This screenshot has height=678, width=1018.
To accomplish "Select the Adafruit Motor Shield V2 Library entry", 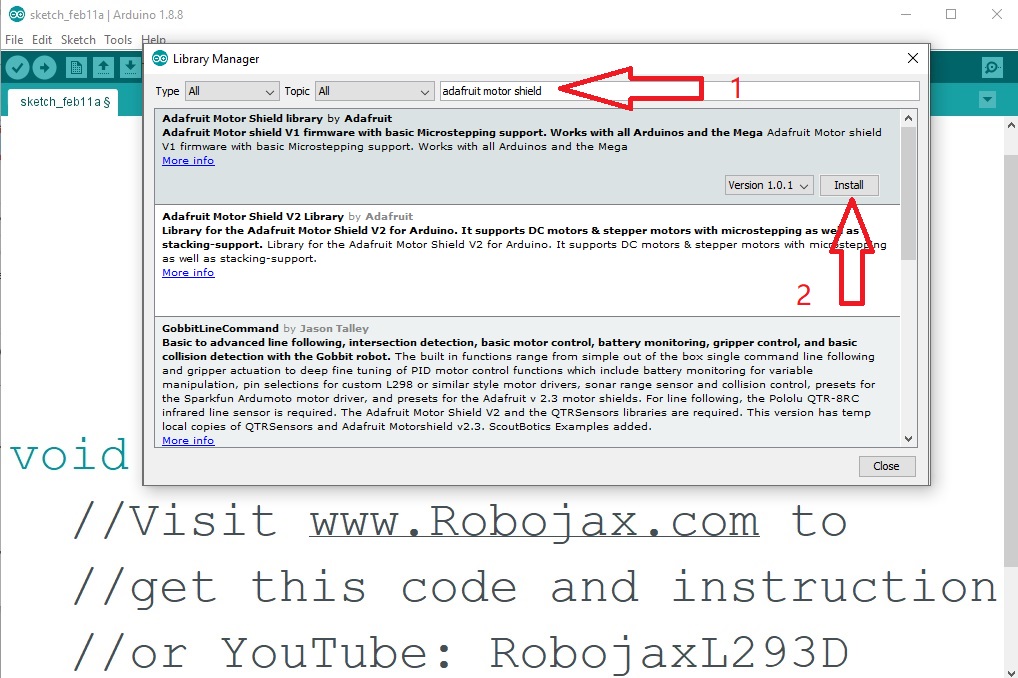I will (x=527, y=260).
